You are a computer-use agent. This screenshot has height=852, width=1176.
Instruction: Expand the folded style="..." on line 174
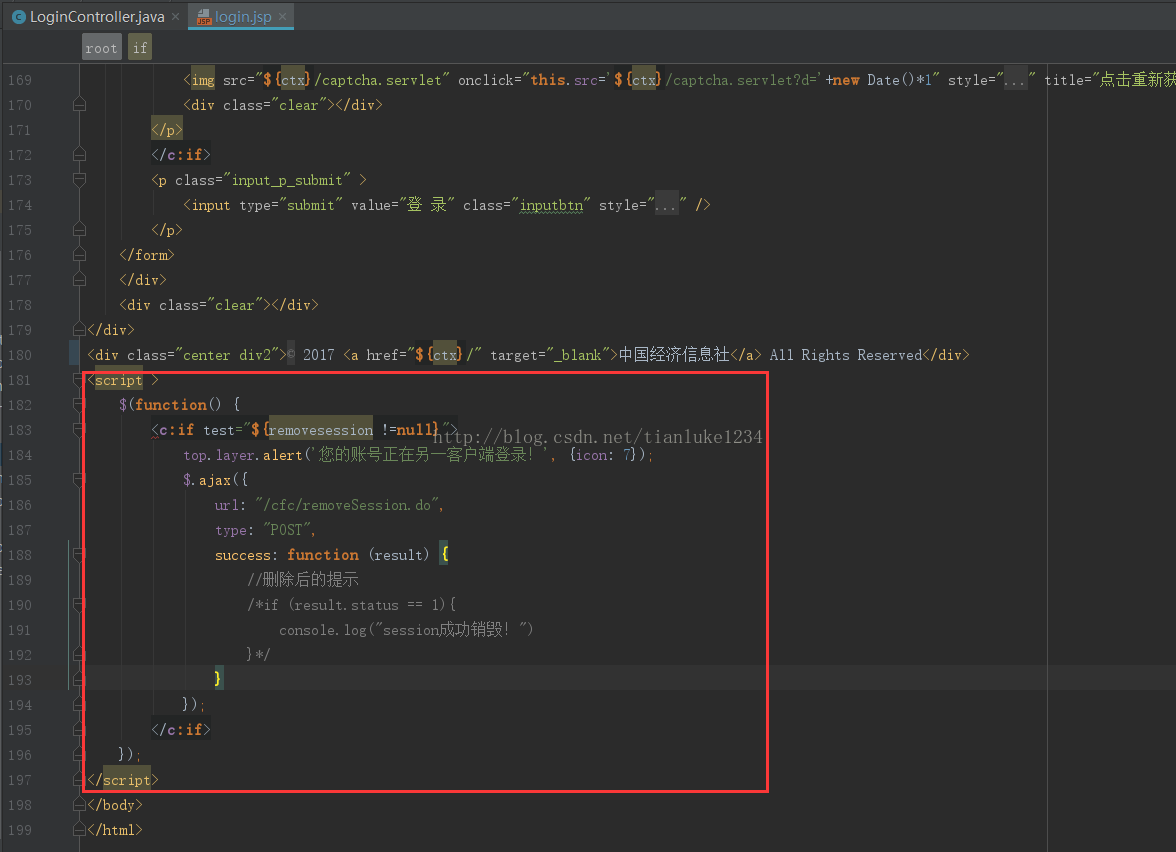[667, 205]
